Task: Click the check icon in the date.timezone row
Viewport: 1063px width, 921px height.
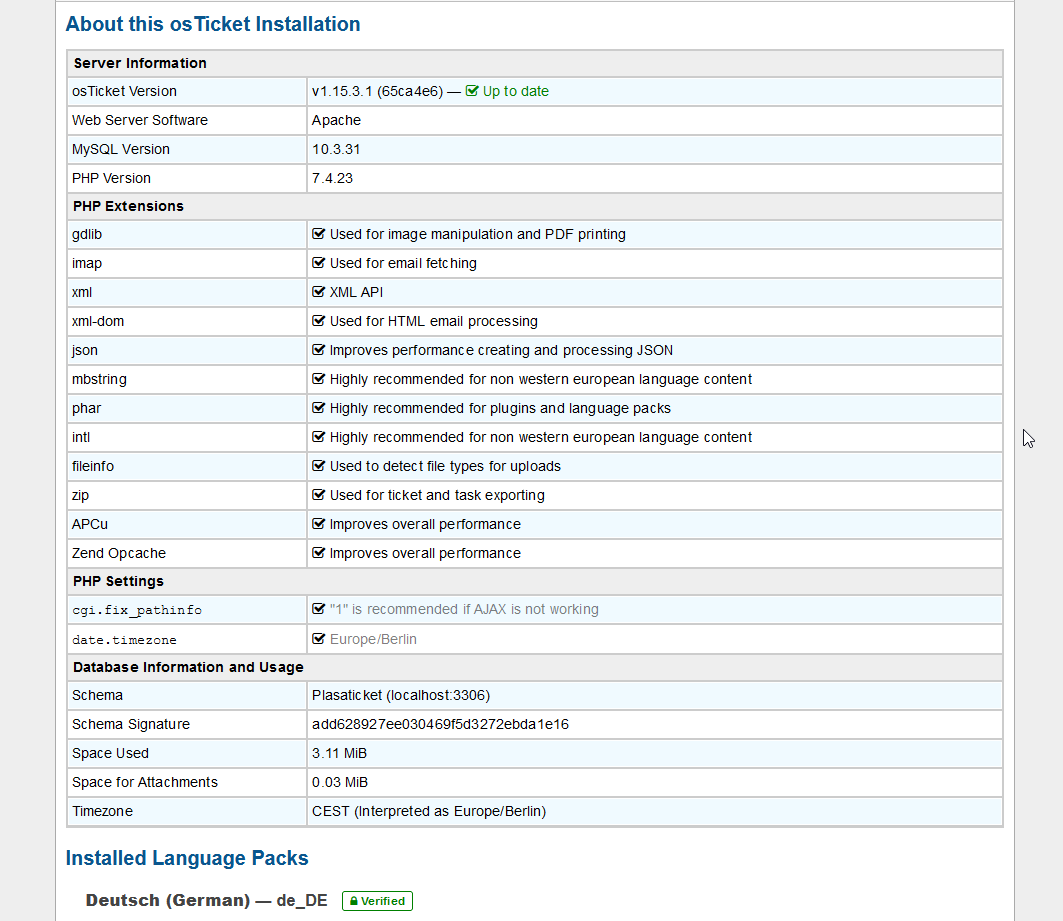Action: click(318, 639)
